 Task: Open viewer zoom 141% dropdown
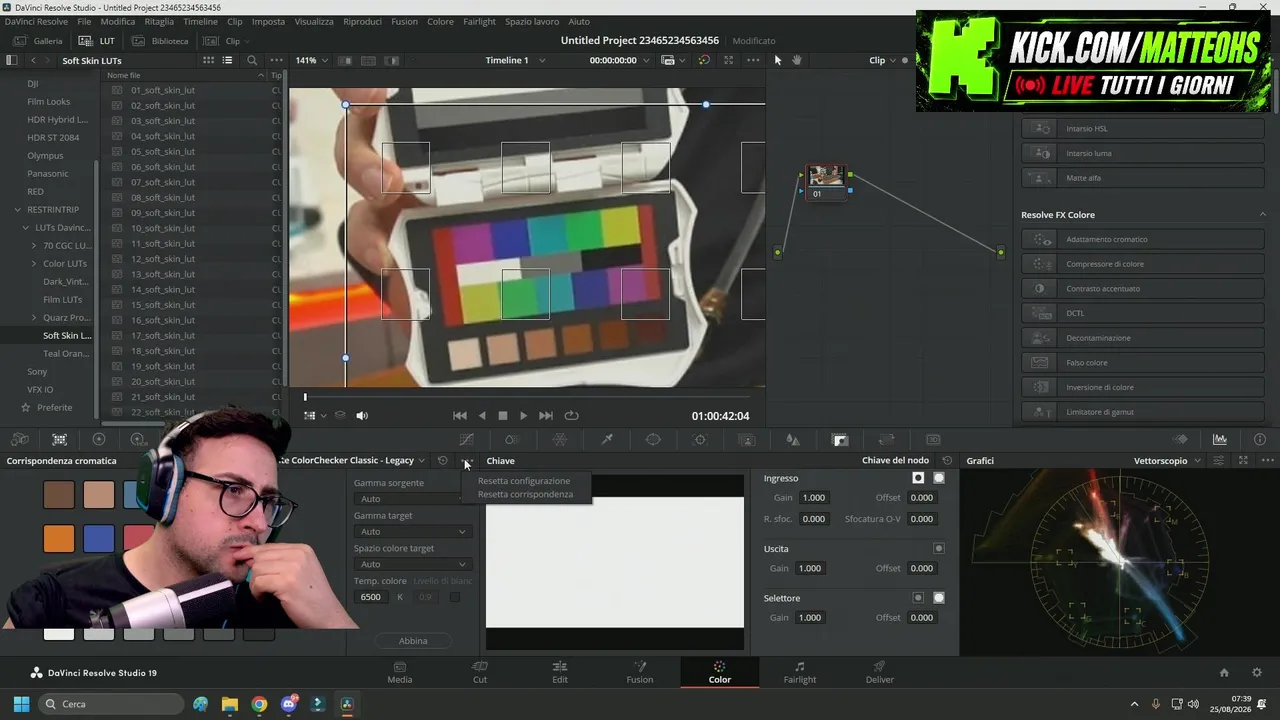(311, 60)
